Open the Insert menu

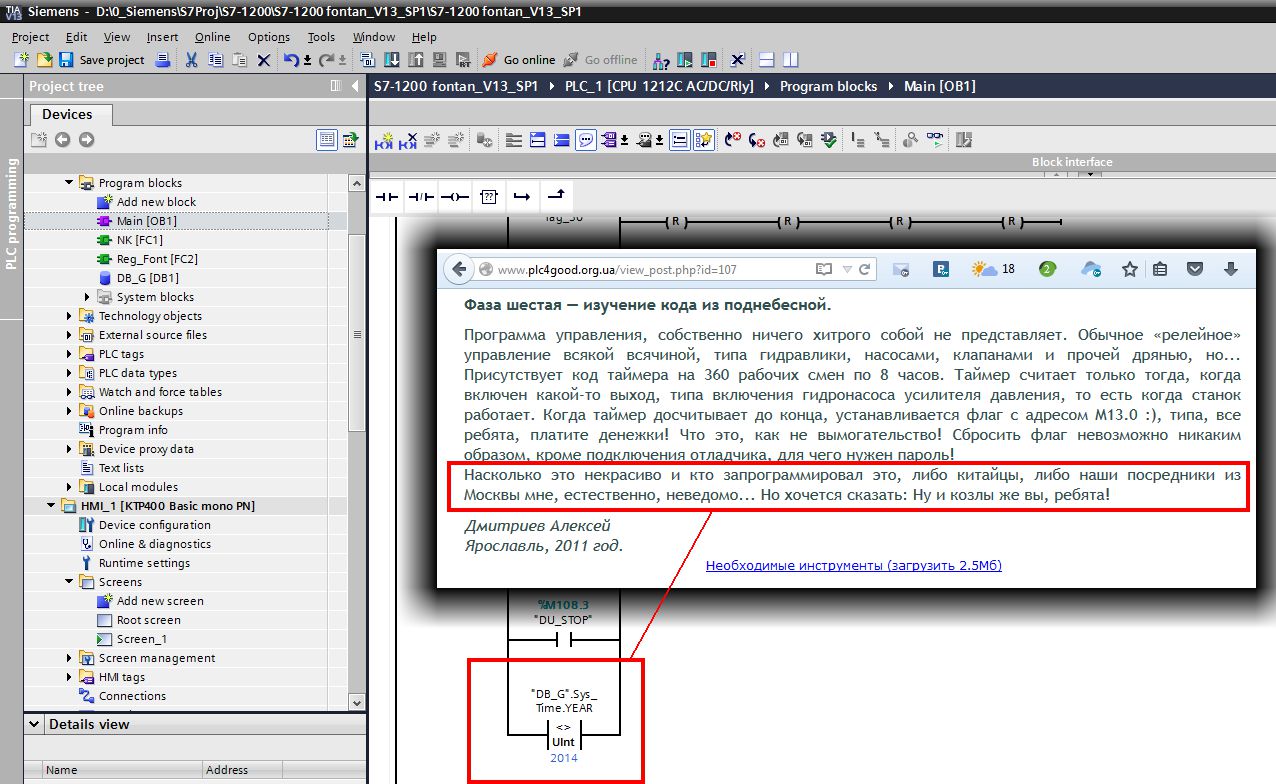click(162, 37)
